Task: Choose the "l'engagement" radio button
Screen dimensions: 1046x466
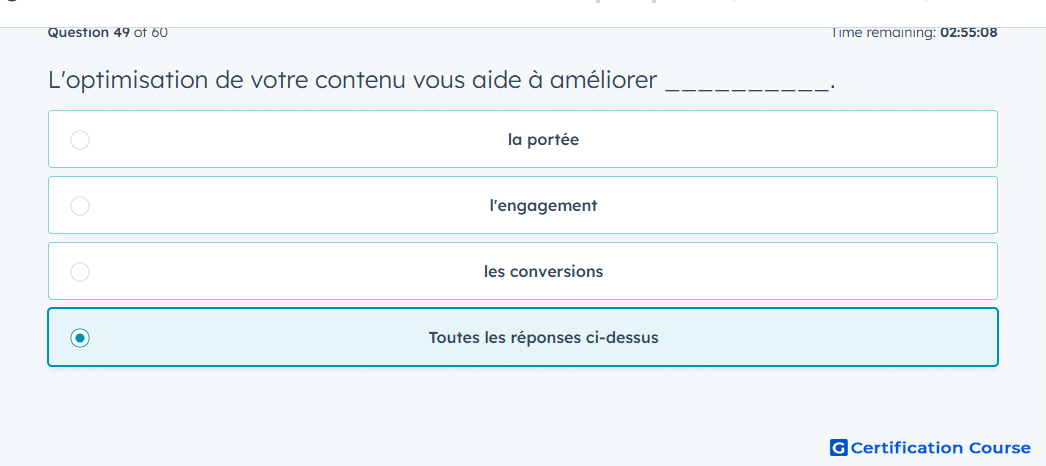Action: pos(80,206)
